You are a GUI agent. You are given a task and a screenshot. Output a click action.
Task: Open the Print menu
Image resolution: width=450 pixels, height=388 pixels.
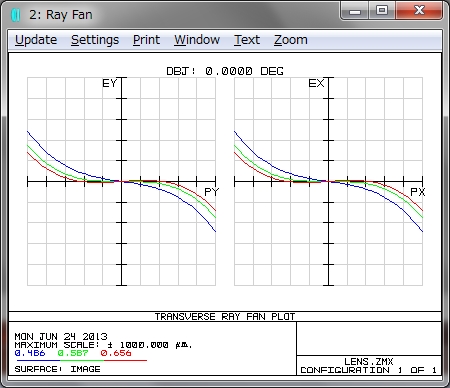[146, 40]
